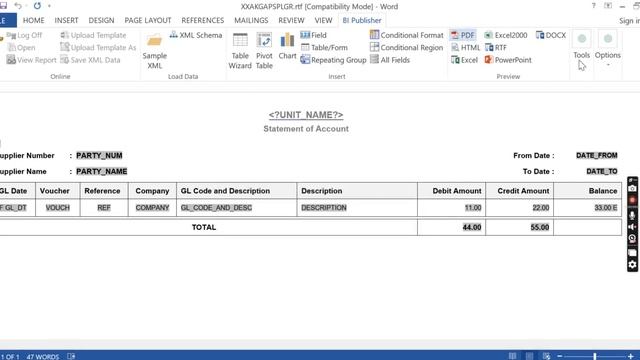
Task: Open the HOME ribbon tab
Action: 33,20
